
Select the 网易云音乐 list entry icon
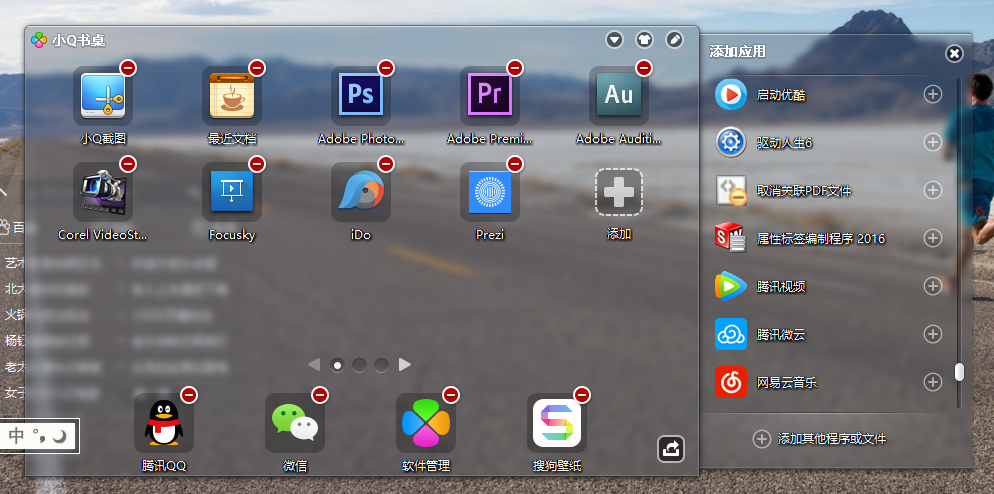(x=731, y=382)
